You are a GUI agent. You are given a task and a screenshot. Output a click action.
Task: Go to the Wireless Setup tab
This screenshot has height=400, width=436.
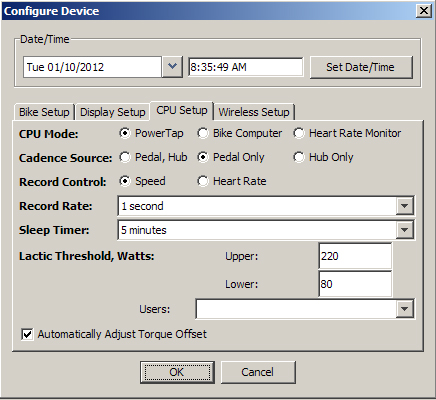pos(254,112)
